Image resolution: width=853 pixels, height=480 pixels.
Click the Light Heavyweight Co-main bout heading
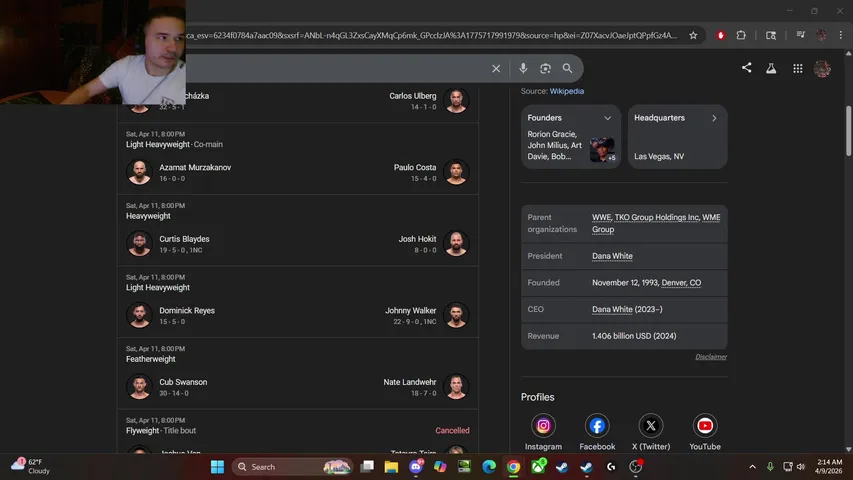click(x=174, y=144)
